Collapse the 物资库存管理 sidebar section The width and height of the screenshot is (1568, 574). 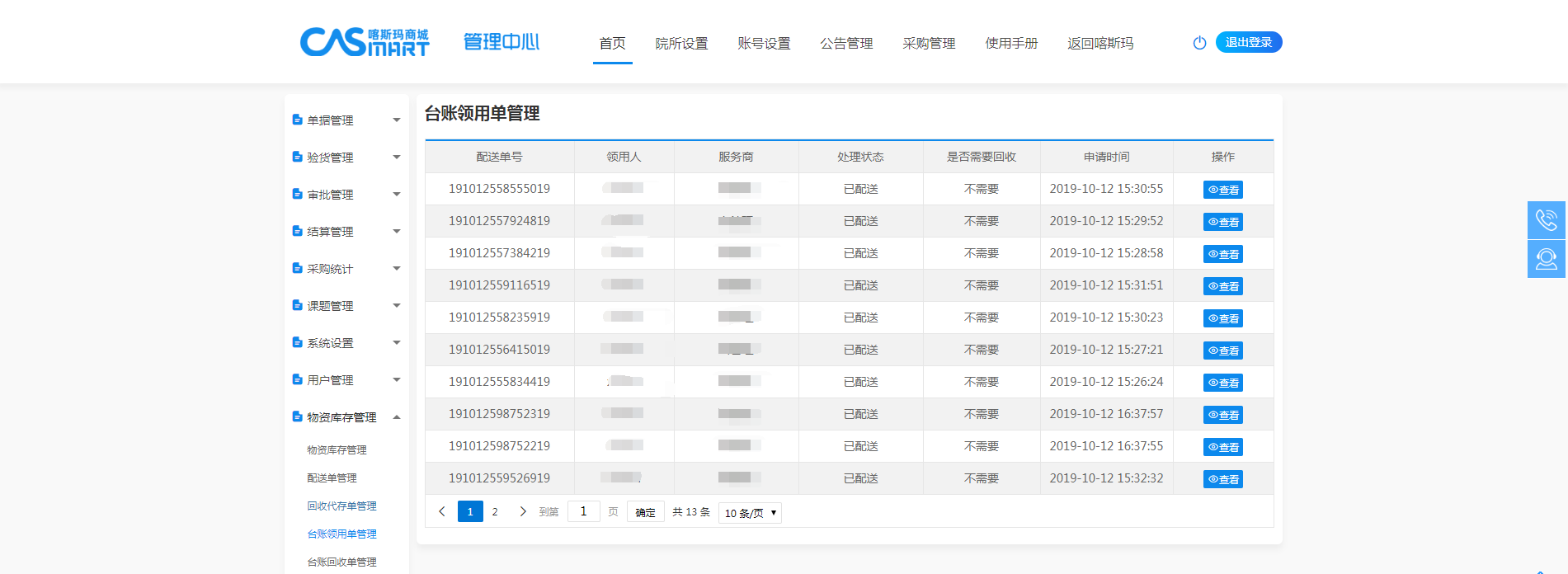click(x=396, y=417)
